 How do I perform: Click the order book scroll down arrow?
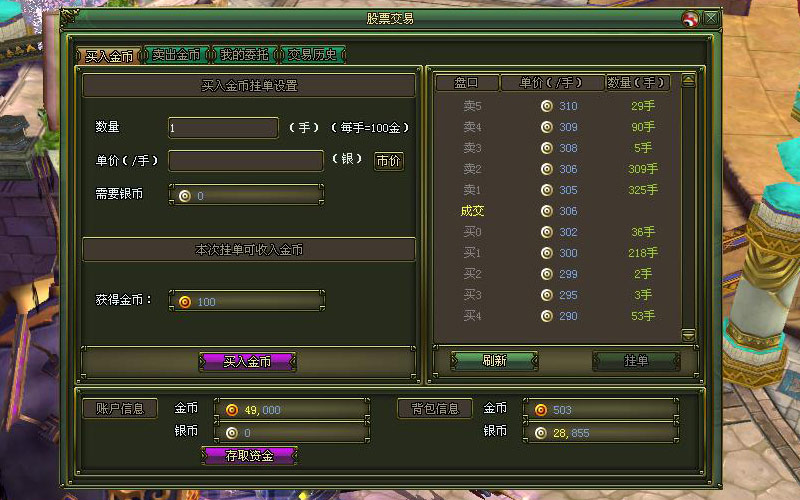point(688,335)
